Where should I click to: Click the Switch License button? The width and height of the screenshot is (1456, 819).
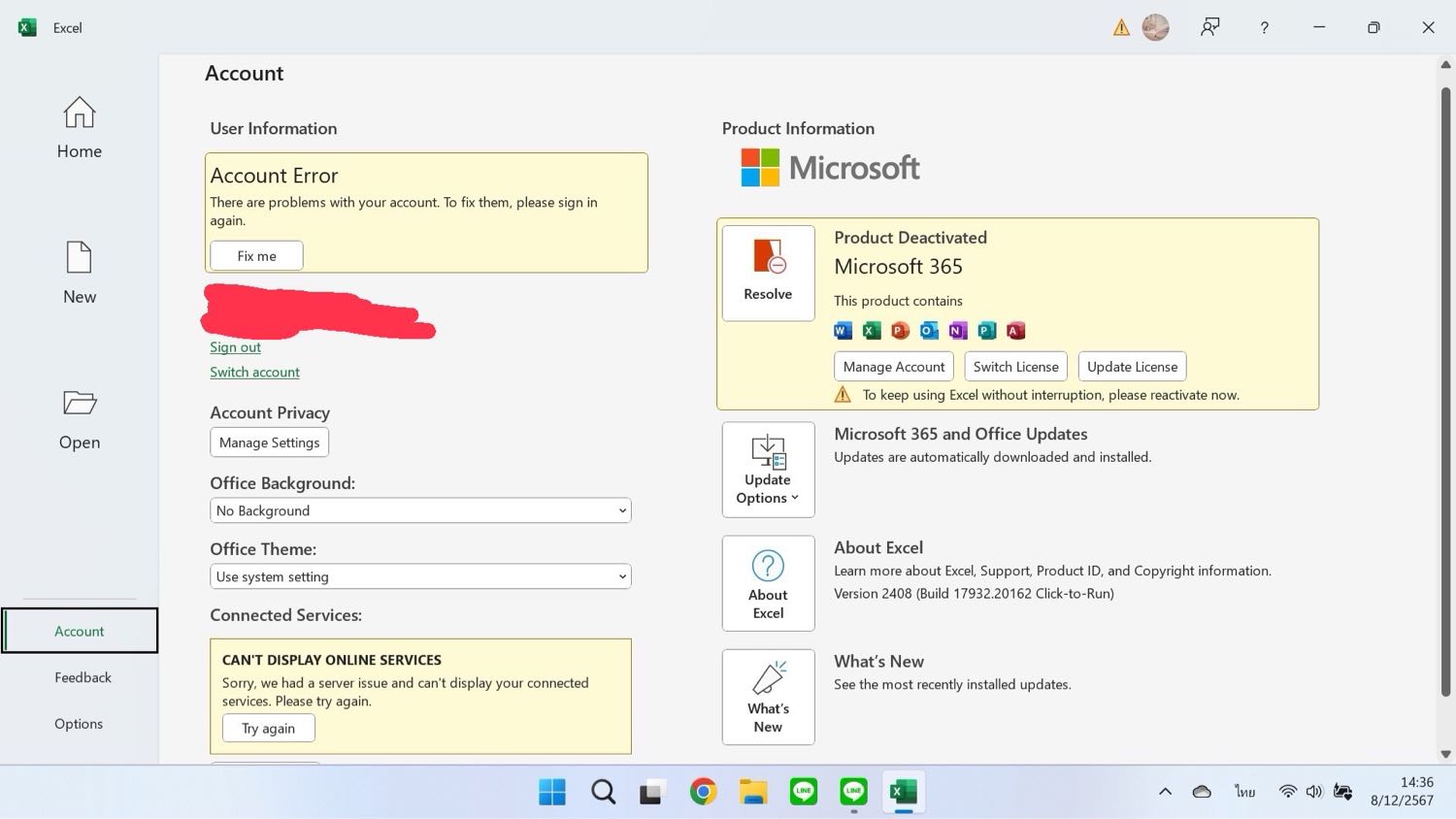coord(1016,367)
